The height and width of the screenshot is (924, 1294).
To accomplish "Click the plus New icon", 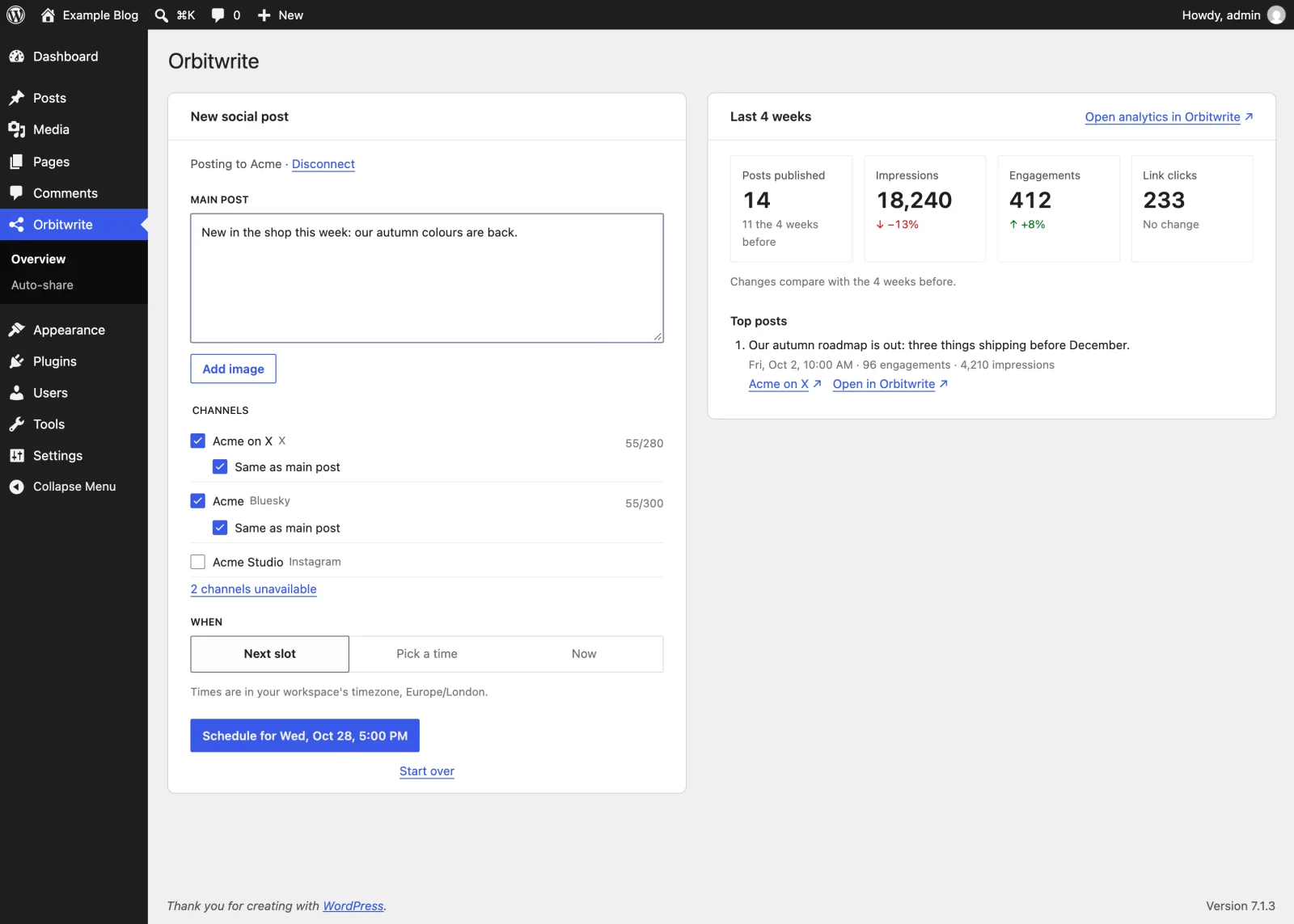I will click(x=264, y=15).
